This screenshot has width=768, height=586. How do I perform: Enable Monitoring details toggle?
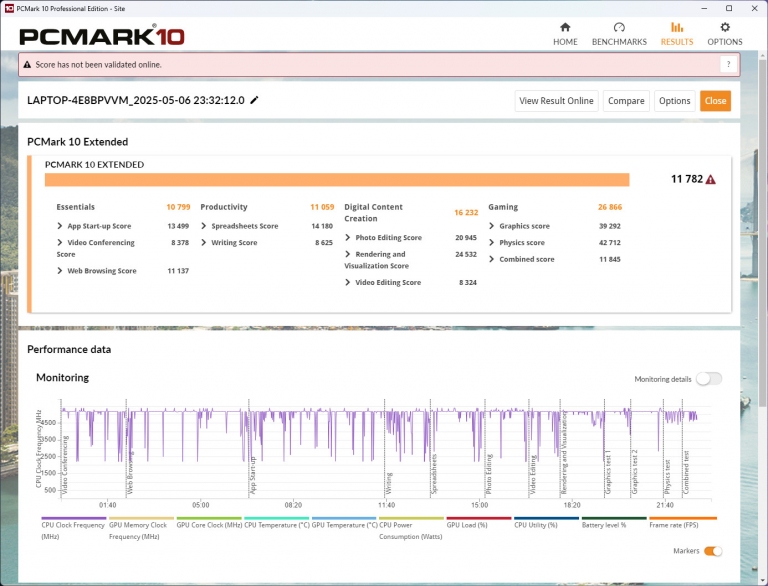tap(709, 379)
